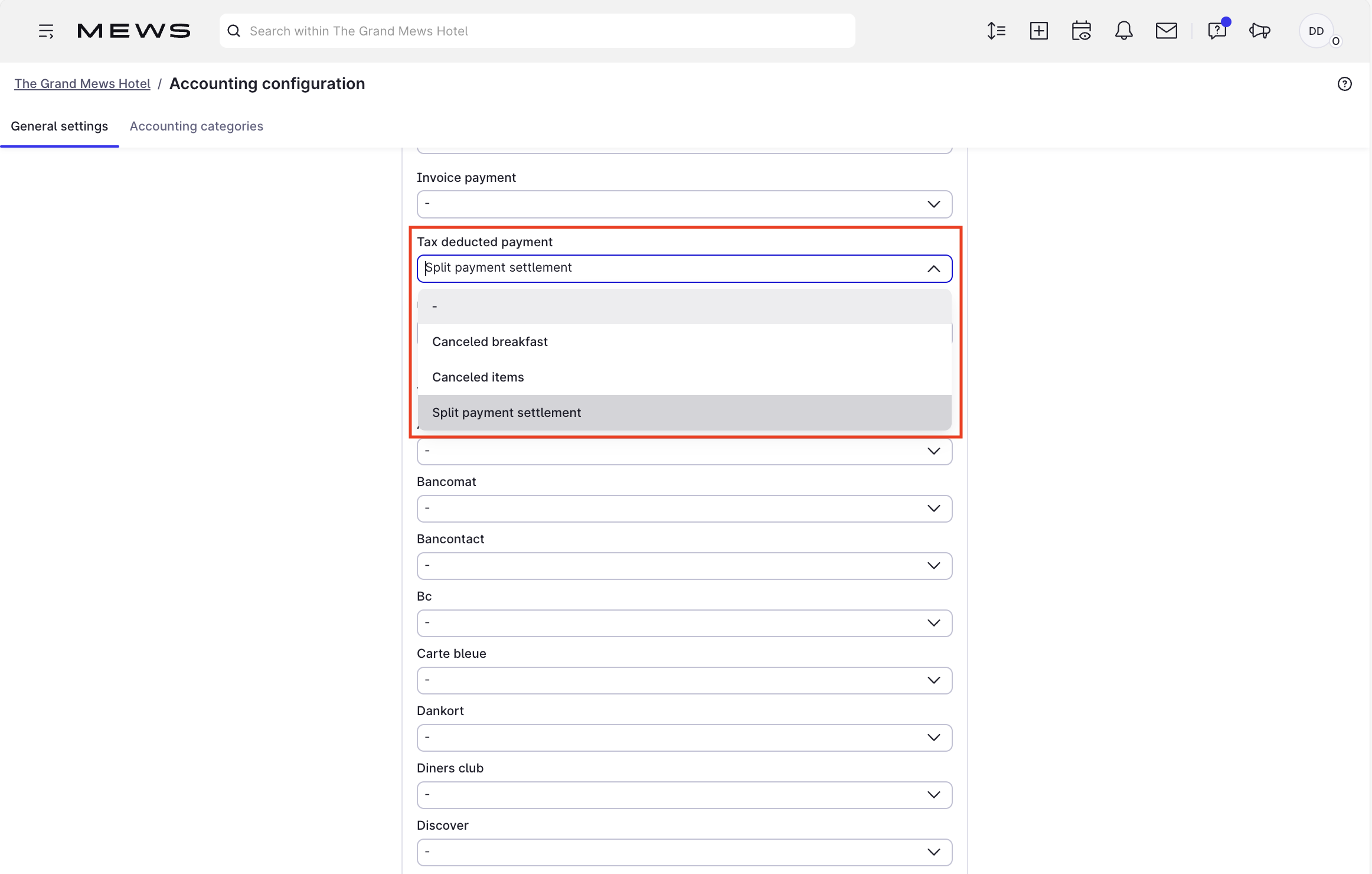Viewport: 1372px width, 874px height.
Task: Select Canceled items option
Action: (685, 377)
